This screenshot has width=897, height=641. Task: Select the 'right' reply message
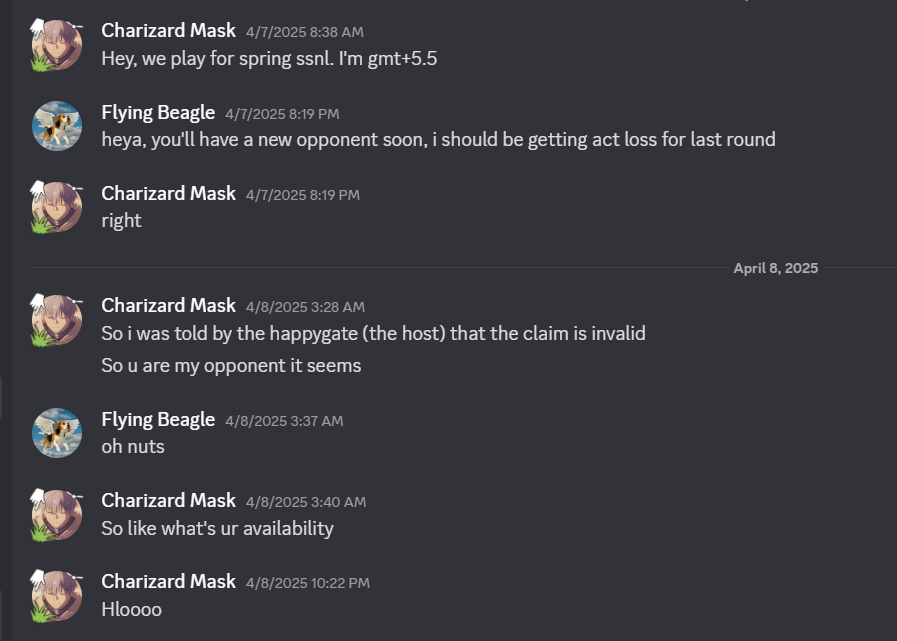122,220
